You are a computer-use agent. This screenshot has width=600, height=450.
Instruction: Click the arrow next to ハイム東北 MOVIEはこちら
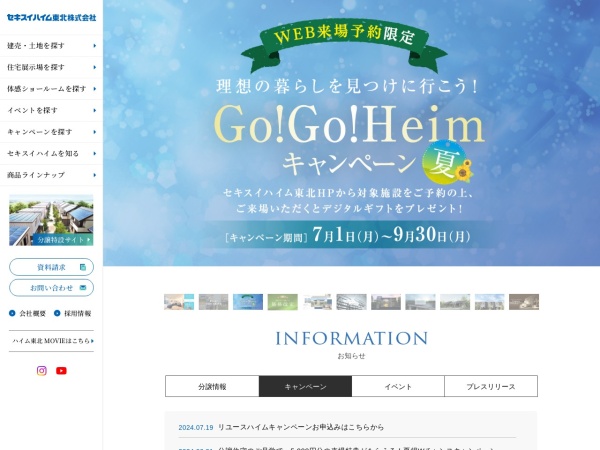point(92,341)
